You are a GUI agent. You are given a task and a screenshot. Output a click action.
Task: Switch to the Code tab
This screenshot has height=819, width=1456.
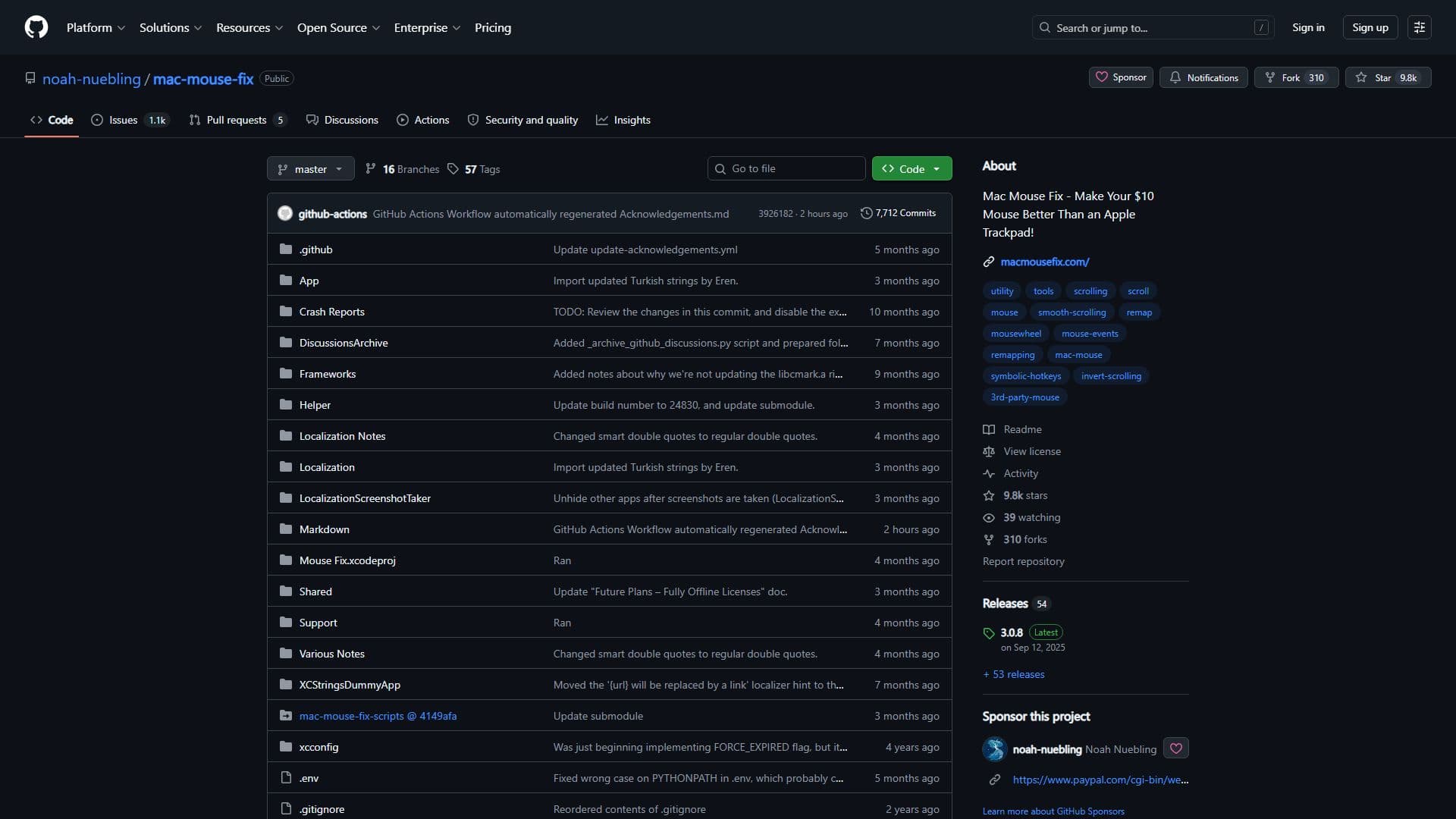(x=52, y=120)
